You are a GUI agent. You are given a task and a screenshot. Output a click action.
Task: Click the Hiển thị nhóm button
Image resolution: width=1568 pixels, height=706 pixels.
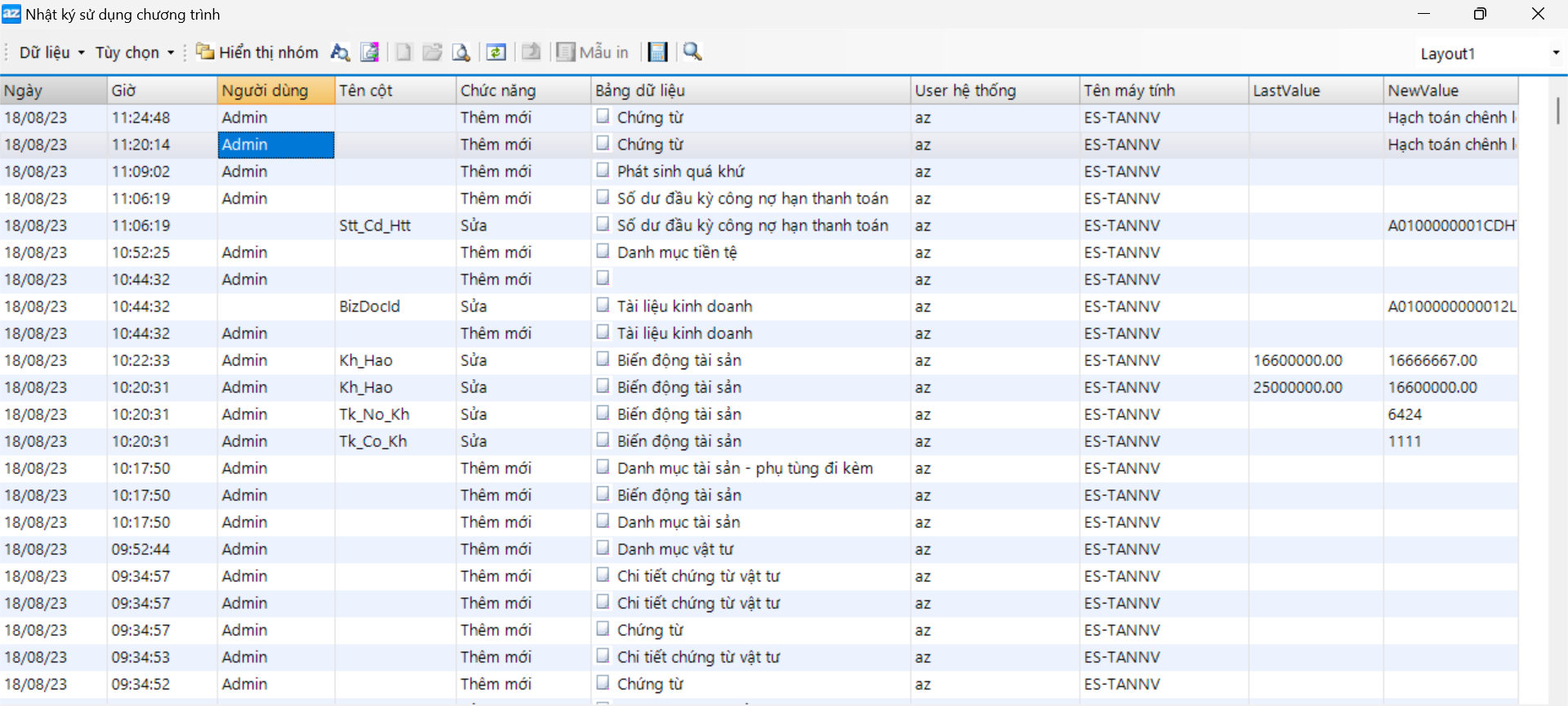point(257,52)
